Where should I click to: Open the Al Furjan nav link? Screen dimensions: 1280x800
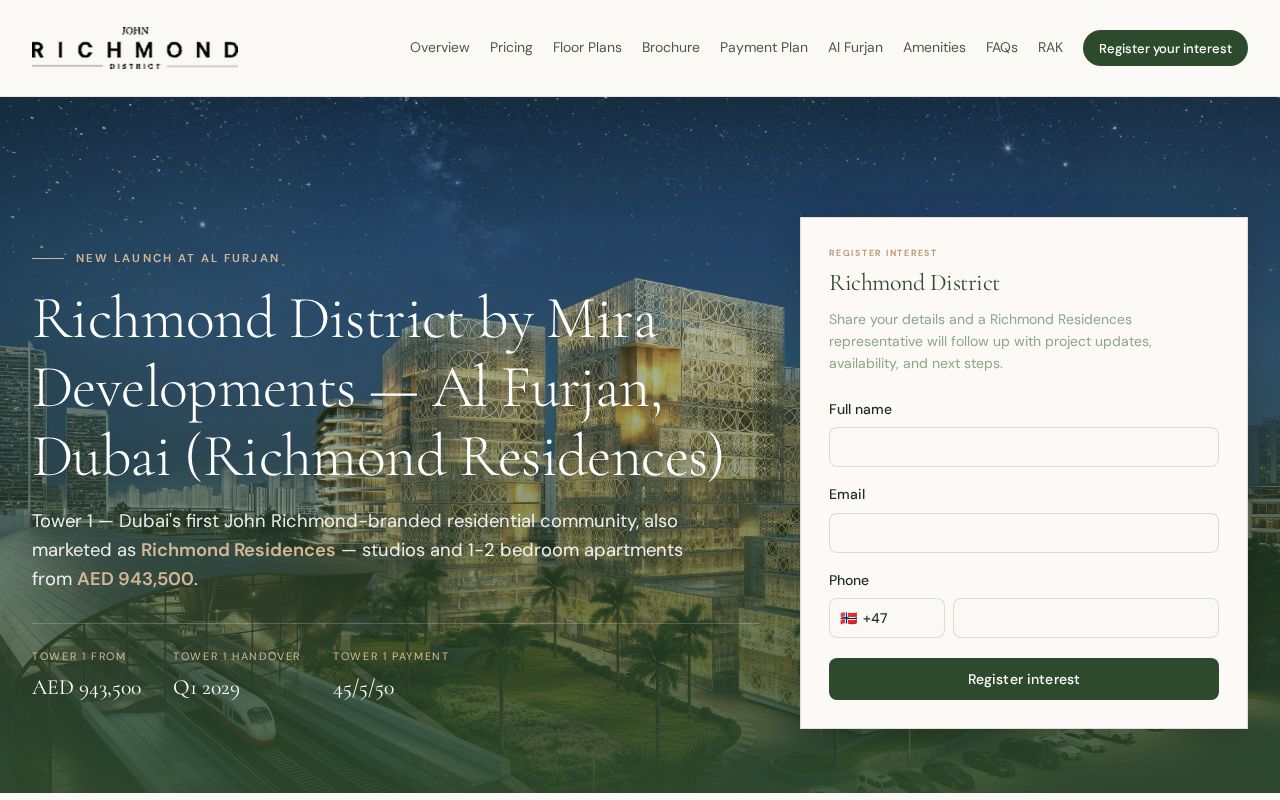click(855, 47)
